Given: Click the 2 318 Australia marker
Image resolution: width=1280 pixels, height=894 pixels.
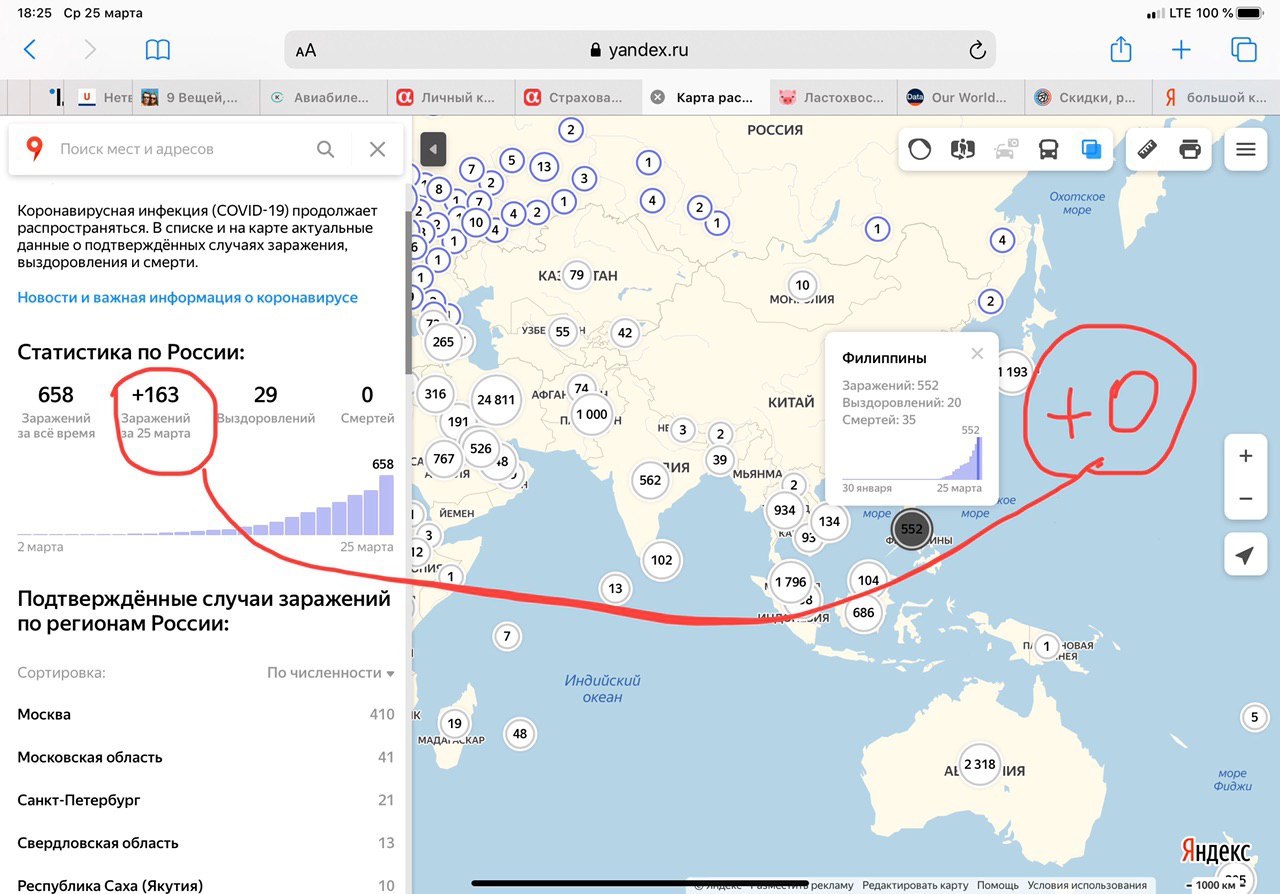Looking at the screenshot, I should (x=979, y=764).
